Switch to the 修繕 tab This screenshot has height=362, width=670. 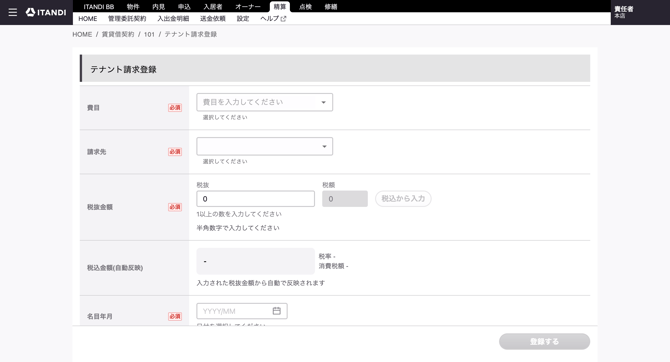point(331,7)
